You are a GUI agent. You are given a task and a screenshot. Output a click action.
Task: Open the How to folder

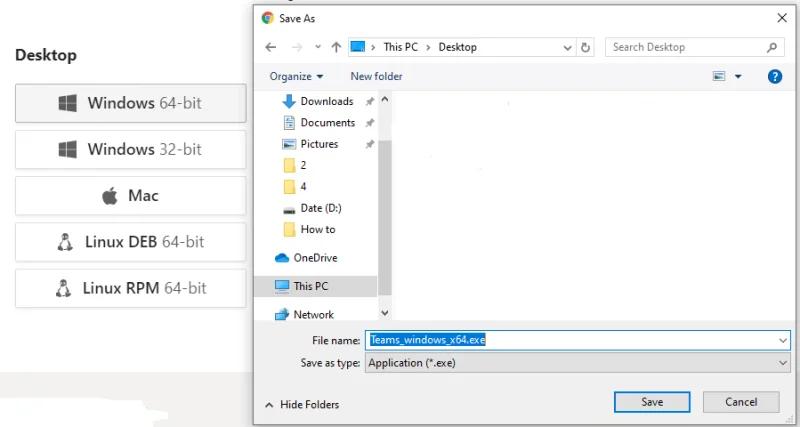point(309,230)
